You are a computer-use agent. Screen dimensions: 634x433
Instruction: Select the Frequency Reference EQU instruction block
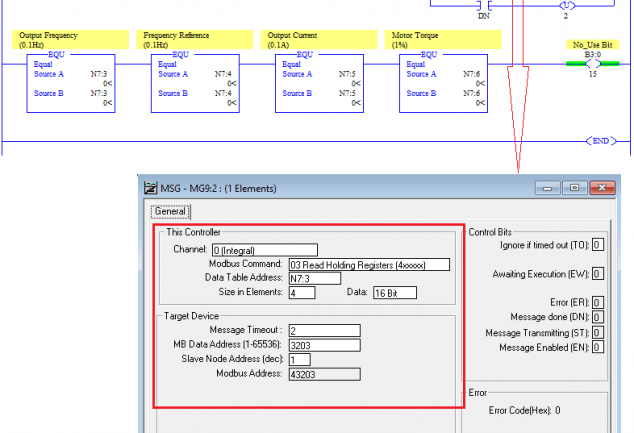tap(195, 83)
